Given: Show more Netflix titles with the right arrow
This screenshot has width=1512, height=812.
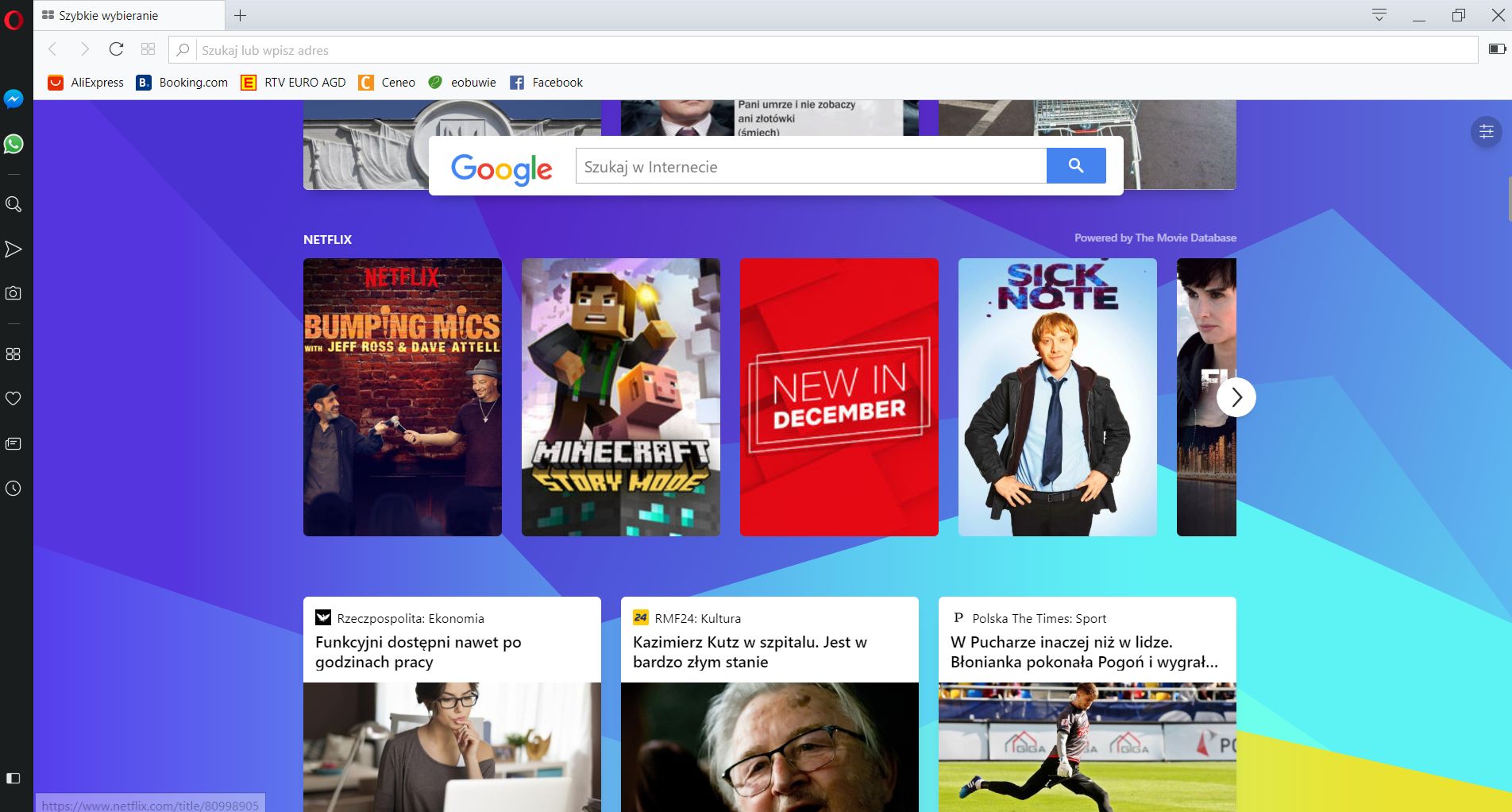Looking at the screenshot, I should pos(1236,397).
